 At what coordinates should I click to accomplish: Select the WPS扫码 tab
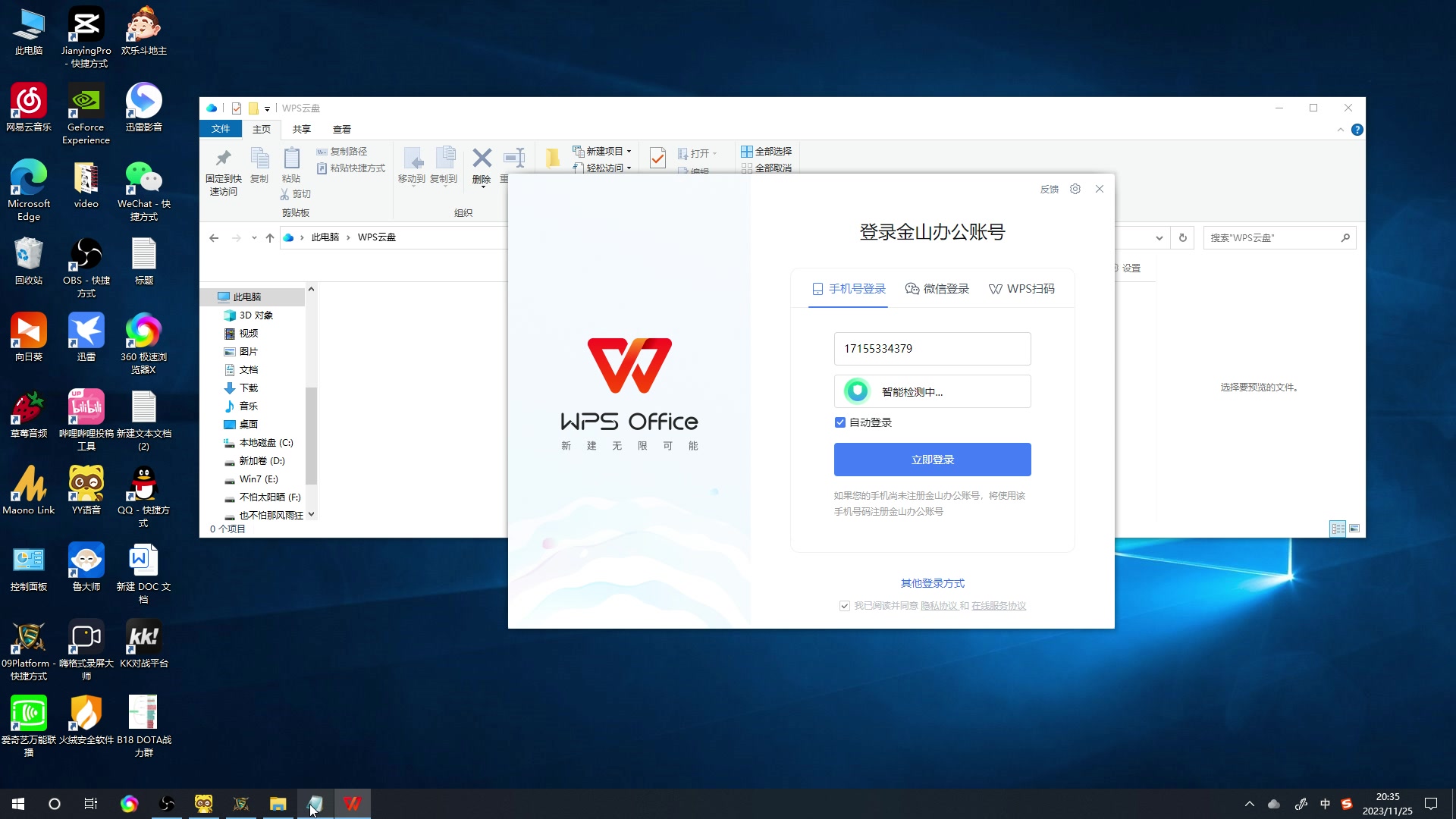[x=1021, y=289]
